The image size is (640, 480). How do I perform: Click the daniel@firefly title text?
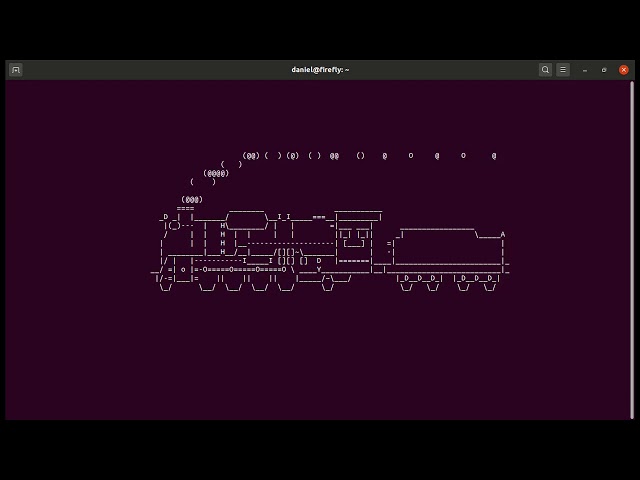[x=320, y=70]
